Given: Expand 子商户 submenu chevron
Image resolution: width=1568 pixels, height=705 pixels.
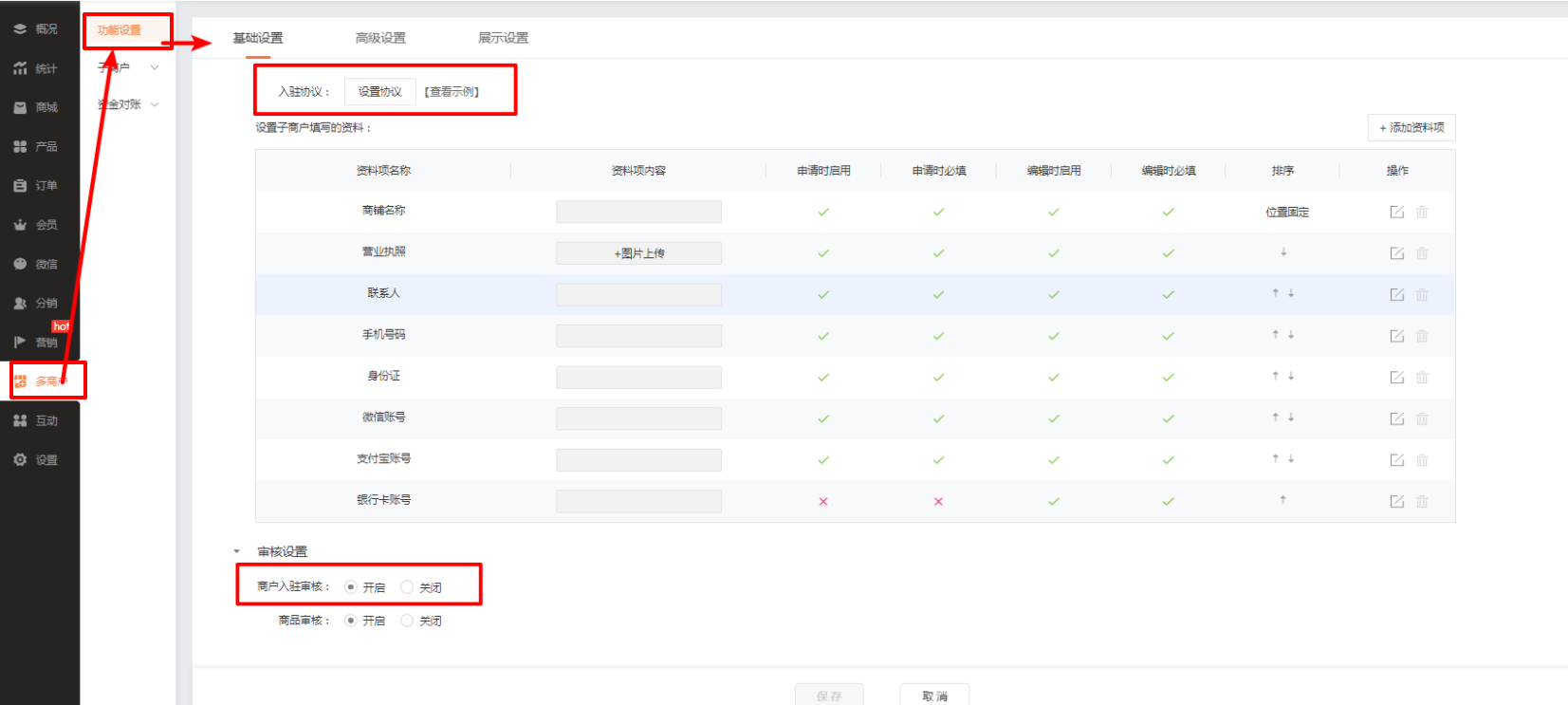Looking at the screenshot, I should (155, 67).
